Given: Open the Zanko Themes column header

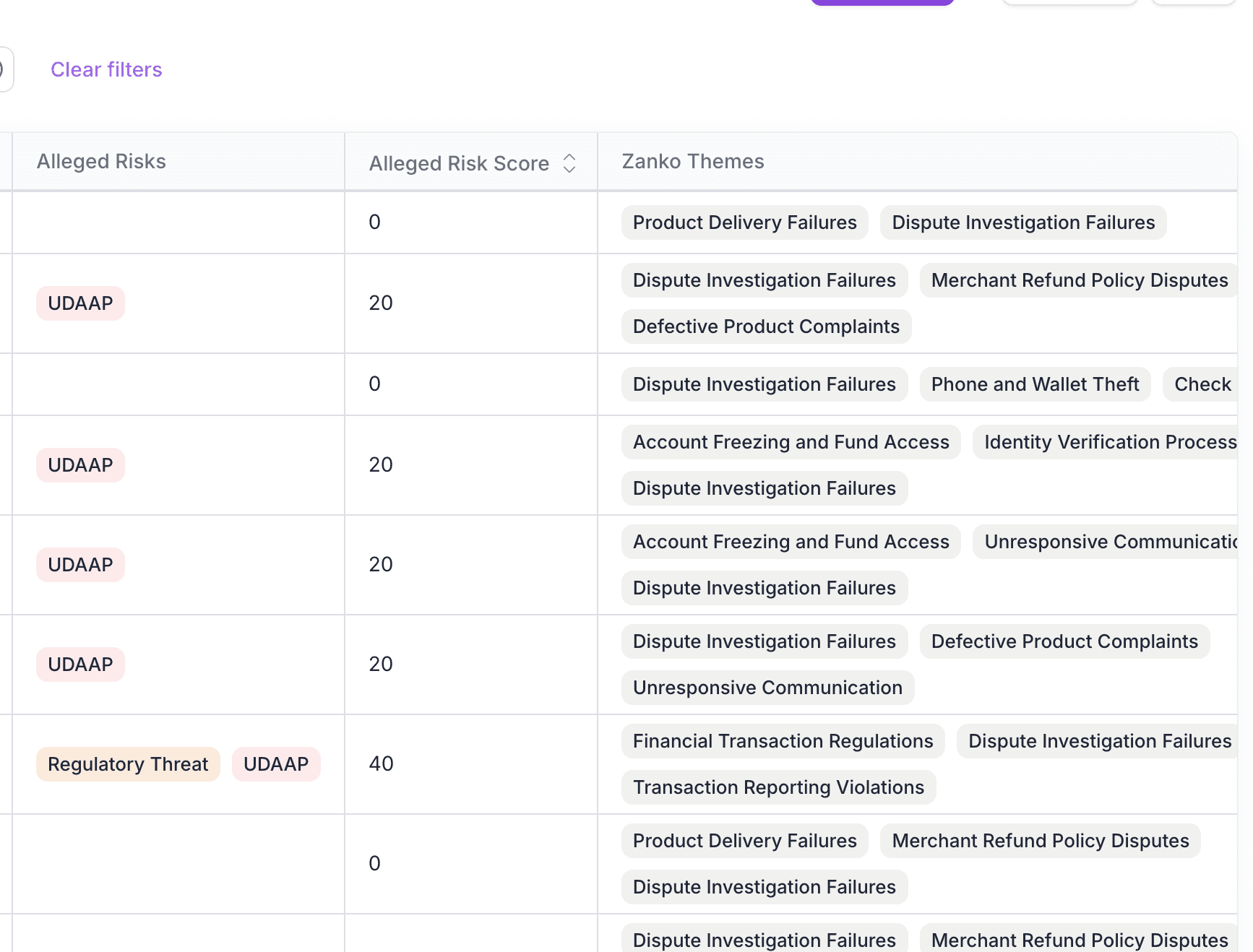Looking at the screenshot, I should (x=692, y=161).
